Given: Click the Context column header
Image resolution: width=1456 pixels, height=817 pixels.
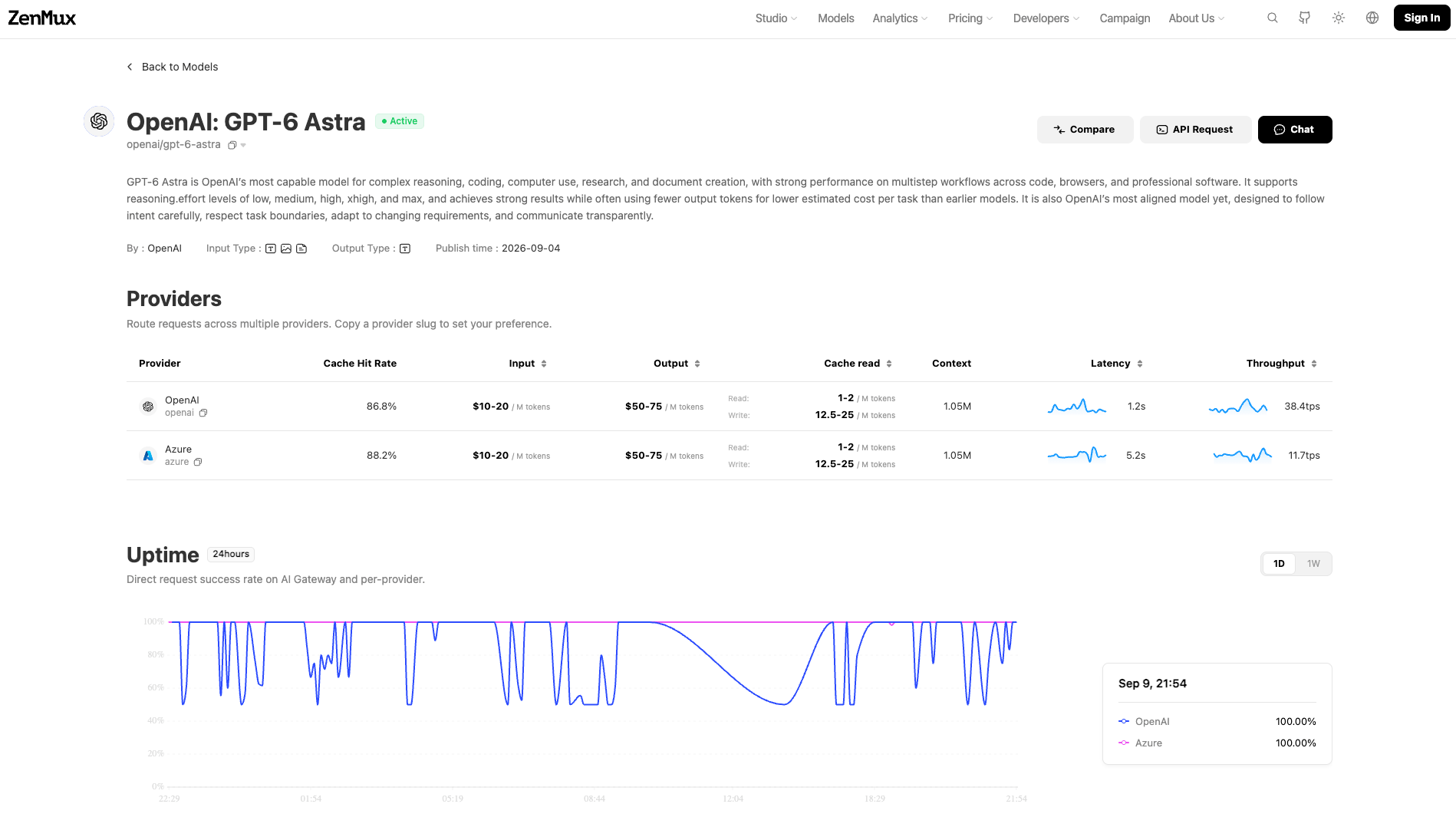Looking at the screenshot, I should click(x=951, y=364).
